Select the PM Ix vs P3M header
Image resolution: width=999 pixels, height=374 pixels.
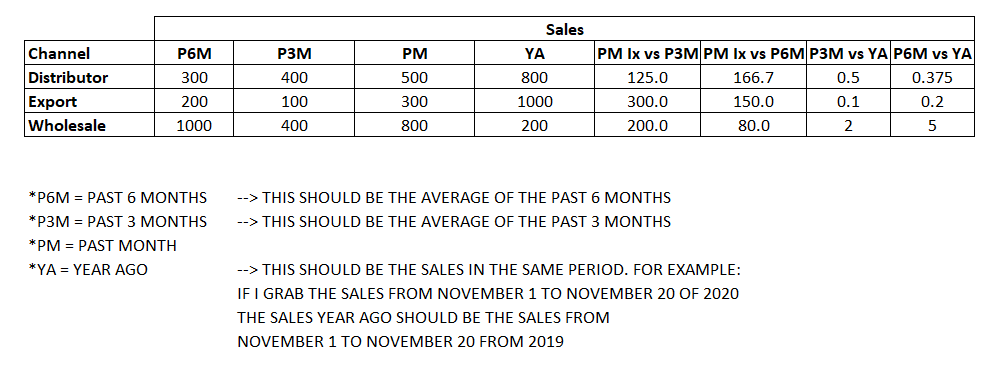point(647,54)
